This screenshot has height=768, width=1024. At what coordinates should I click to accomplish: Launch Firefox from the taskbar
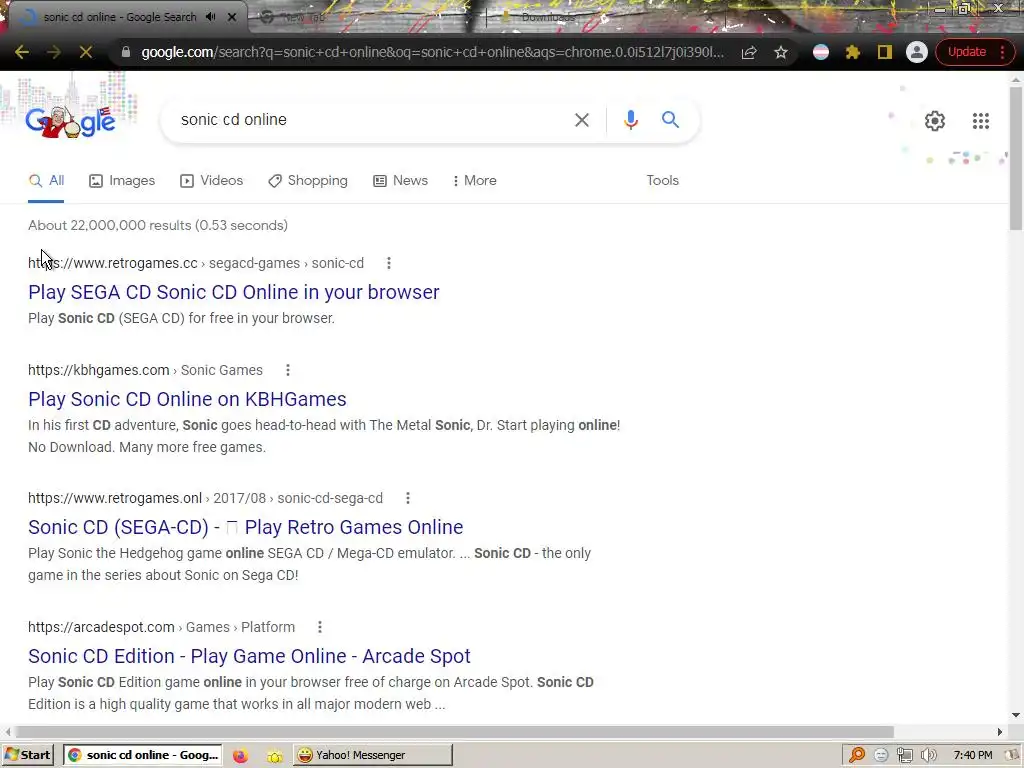(x=240, y=756)
